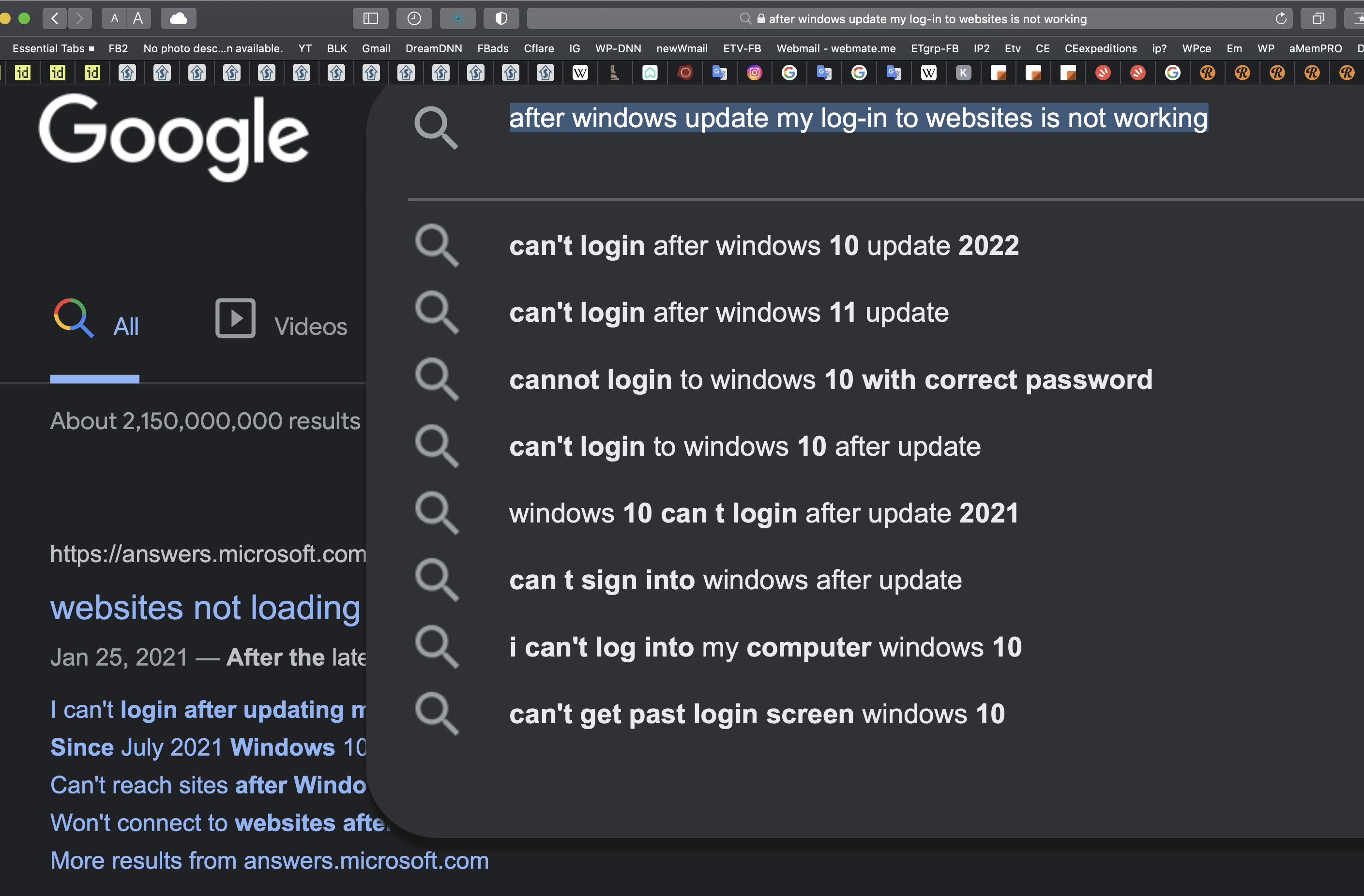The image size is (1364, 896).
Task: Show tab overview icon
Action: [1318, 18]
